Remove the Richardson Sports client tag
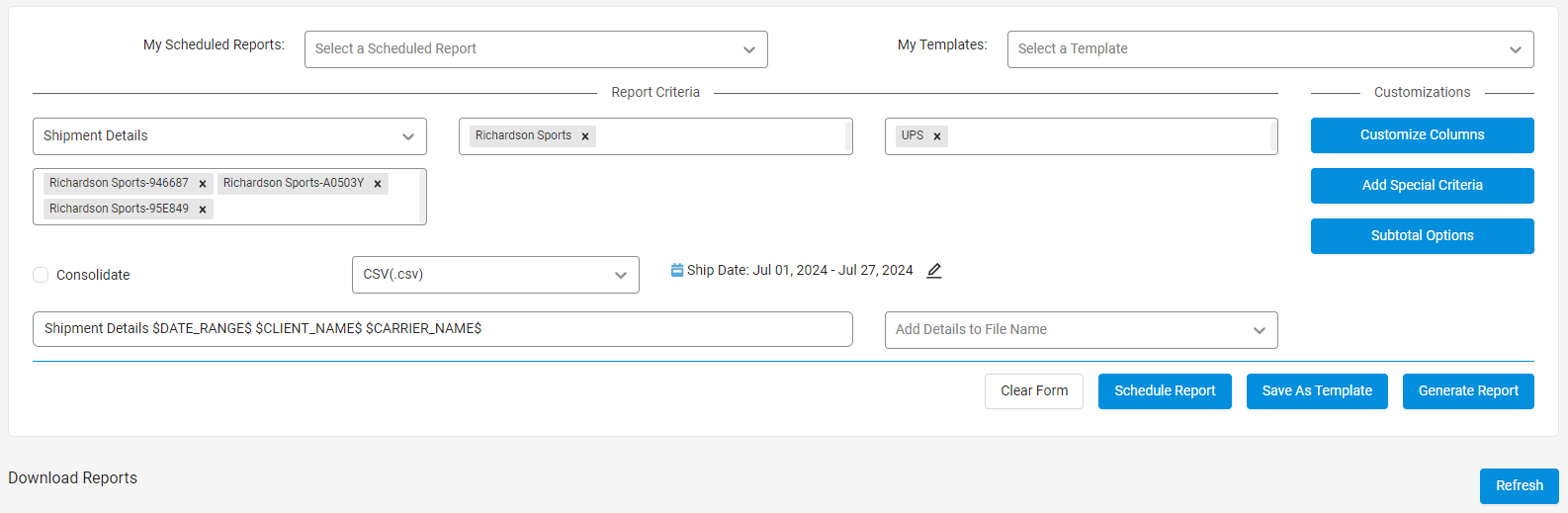 [x=585, y=136]
